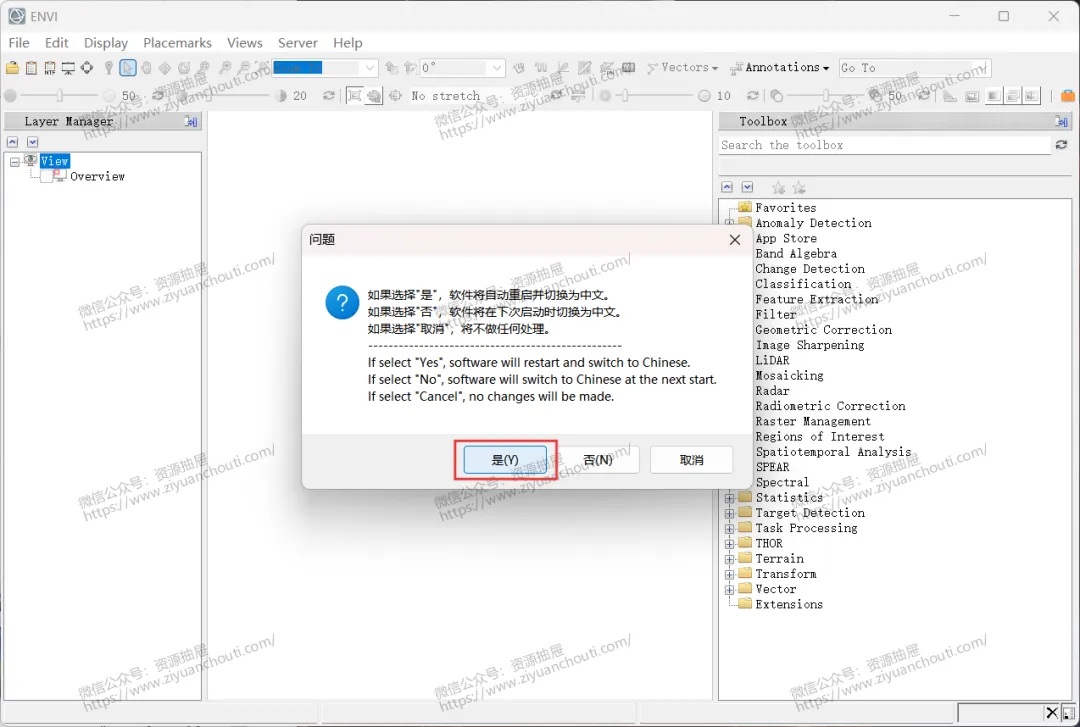This screenshot has height=727, width=1080.
Task: Open the Edit menu
Action: (56, 43)
